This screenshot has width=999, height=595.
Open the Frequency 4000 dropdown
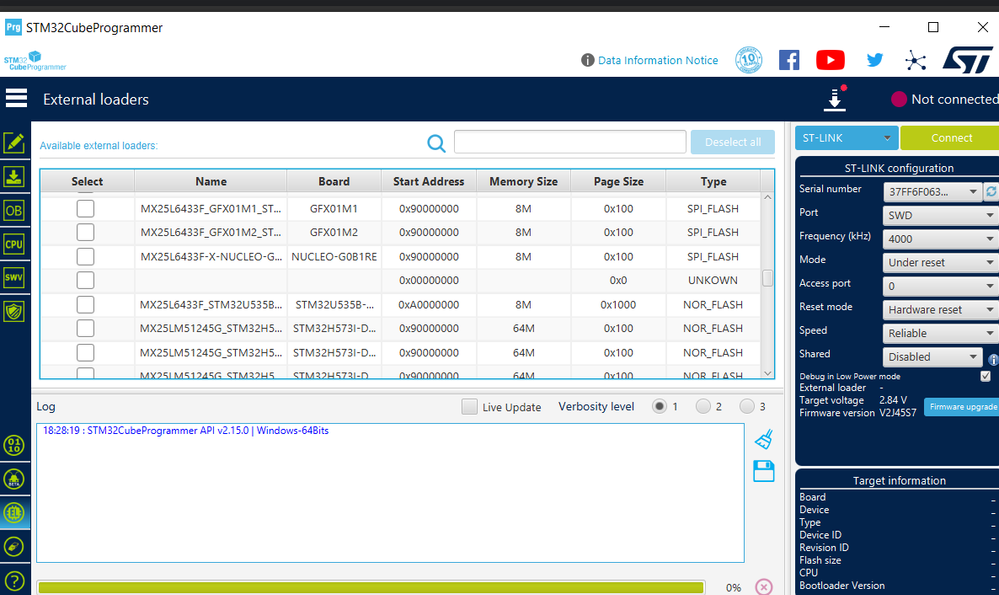[x=940, y=239]
